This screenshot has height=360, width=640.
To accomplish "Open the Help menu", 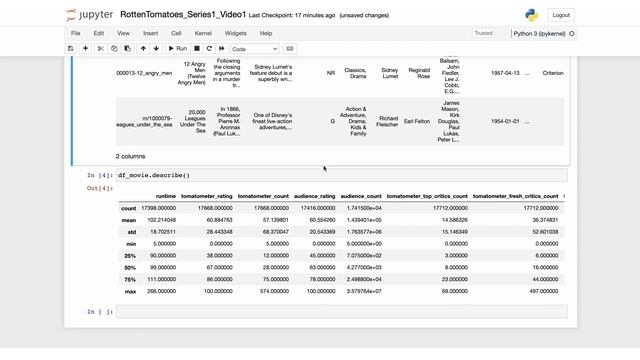I will [266, 33].
